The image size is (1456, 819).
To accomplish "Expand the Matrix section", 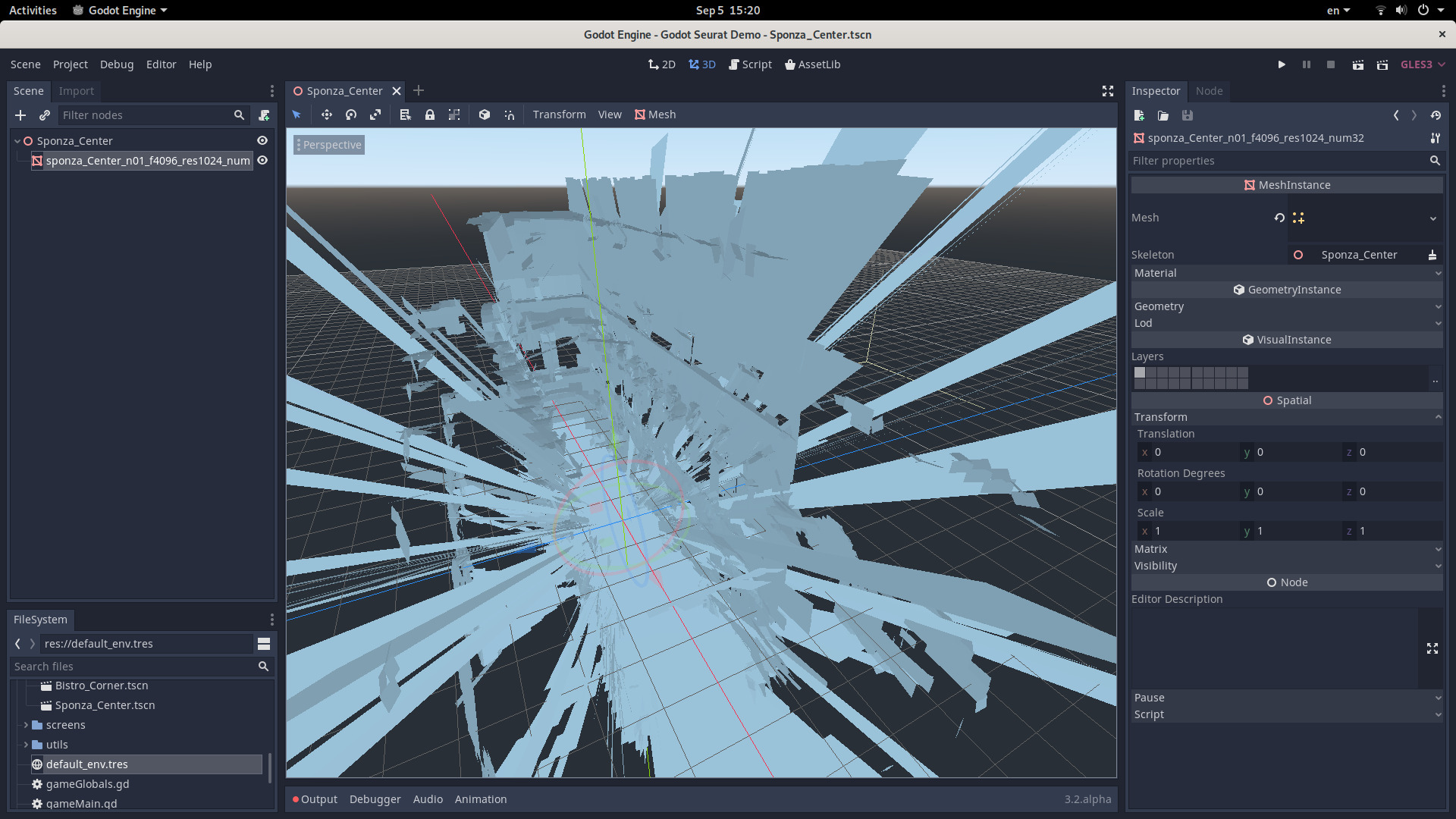I will tap(1287, 549).
